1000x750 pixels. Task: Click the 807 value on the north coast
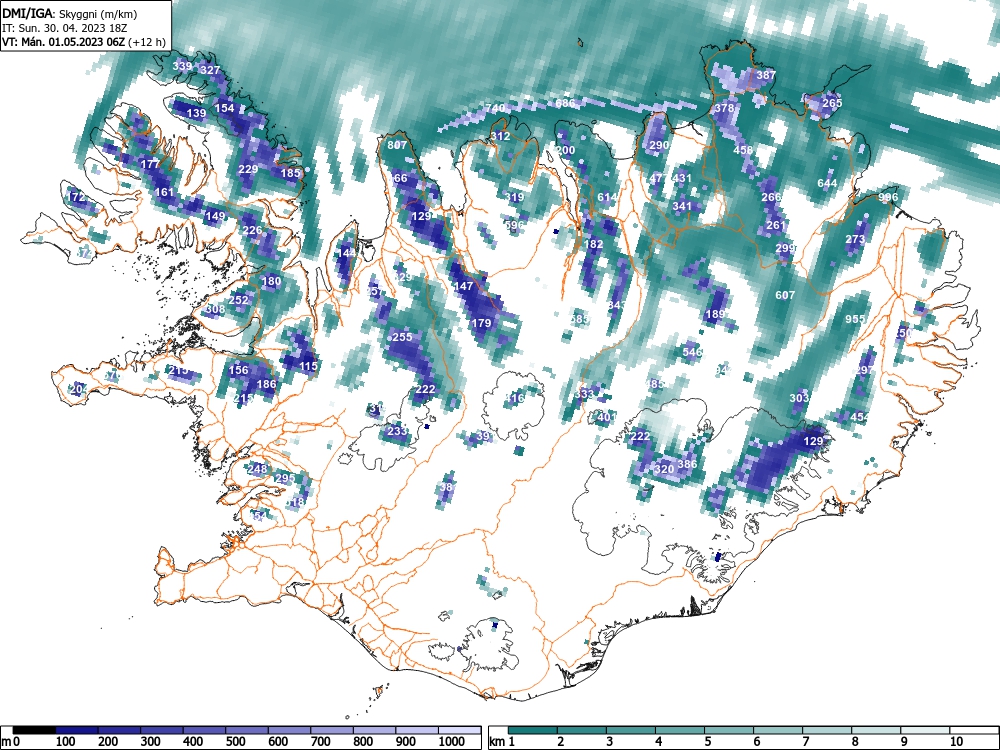tap(397, 145)
